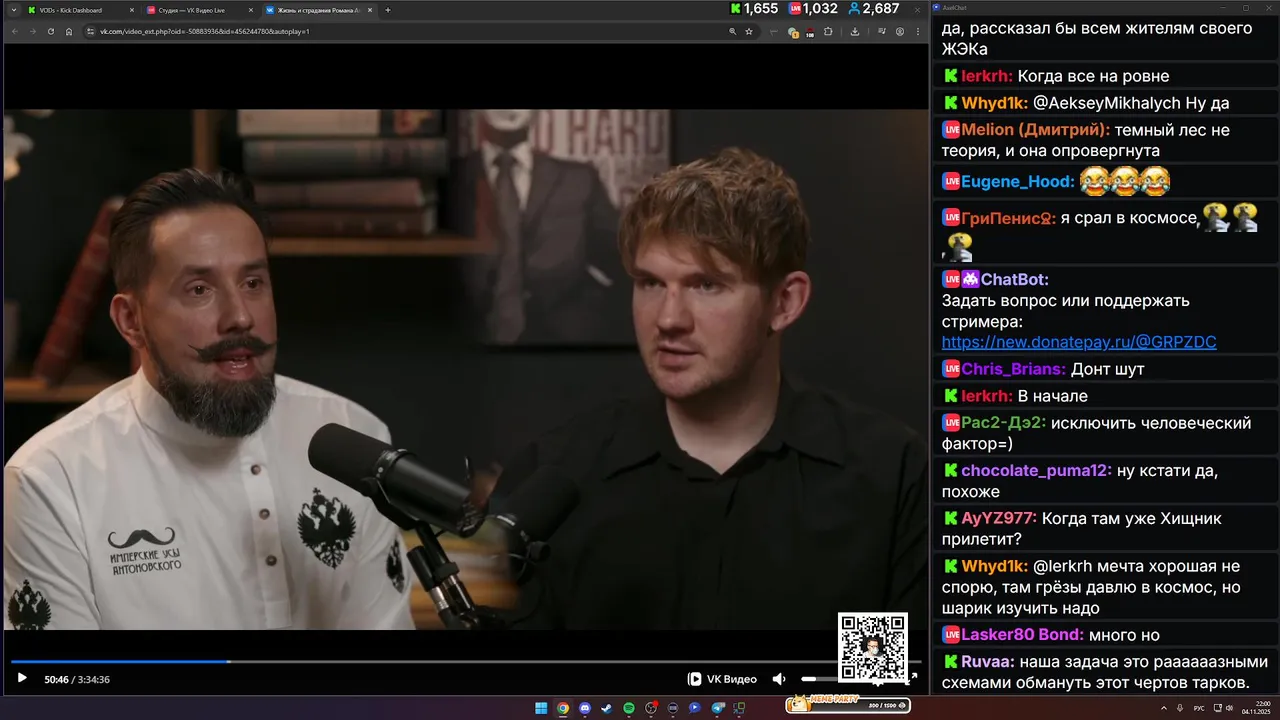Image resolution: width=1280 pixels, height=720 pixels.
Task: Expand the hidden system tray icons
Action: (x=1164, y=708)
